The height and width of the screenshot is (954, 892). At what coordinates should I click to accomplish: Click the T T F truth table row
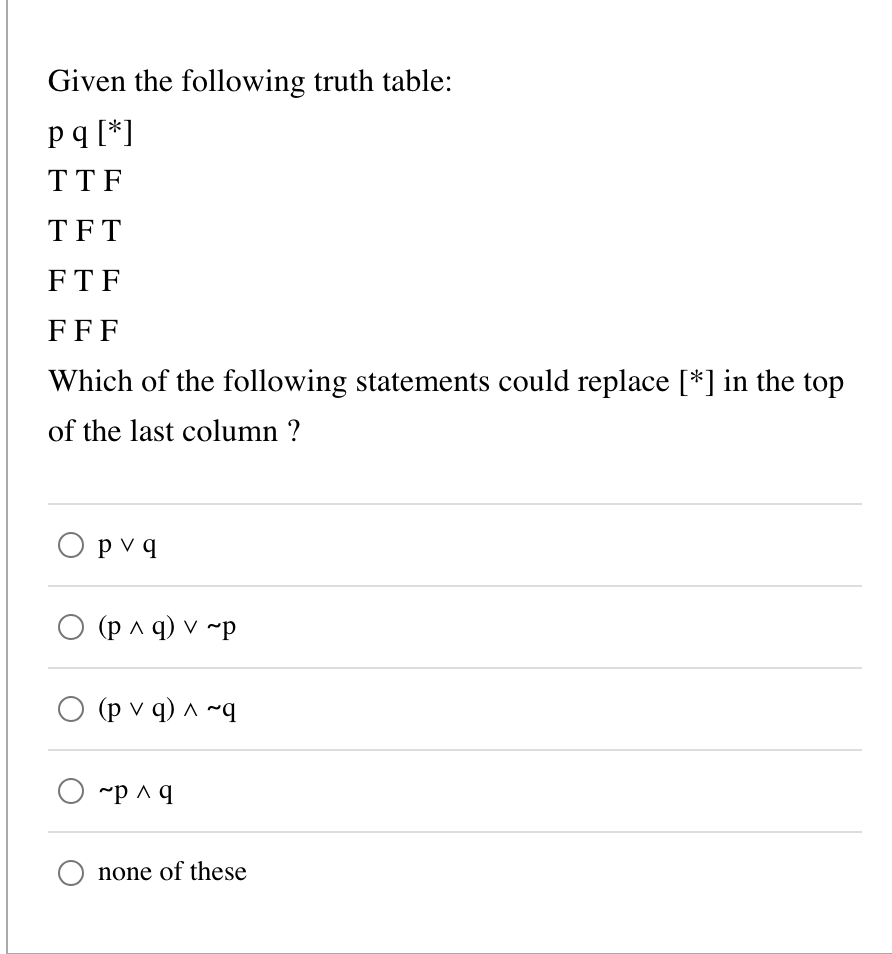84,181
